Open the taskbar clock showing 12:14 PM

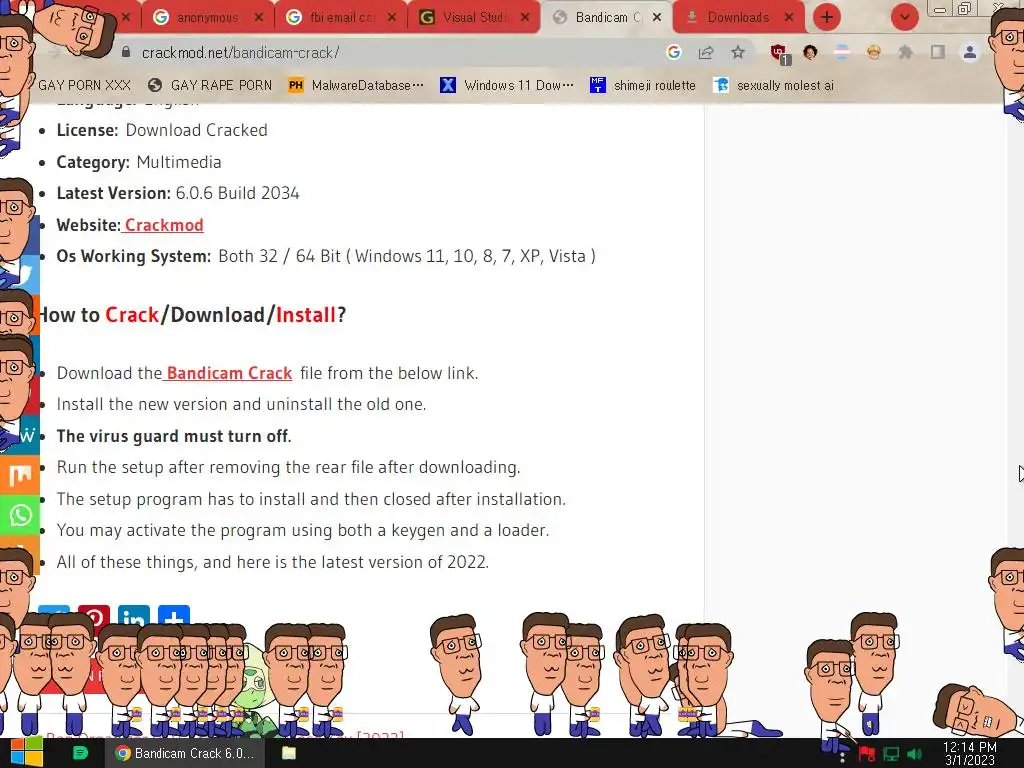(970, 753)
